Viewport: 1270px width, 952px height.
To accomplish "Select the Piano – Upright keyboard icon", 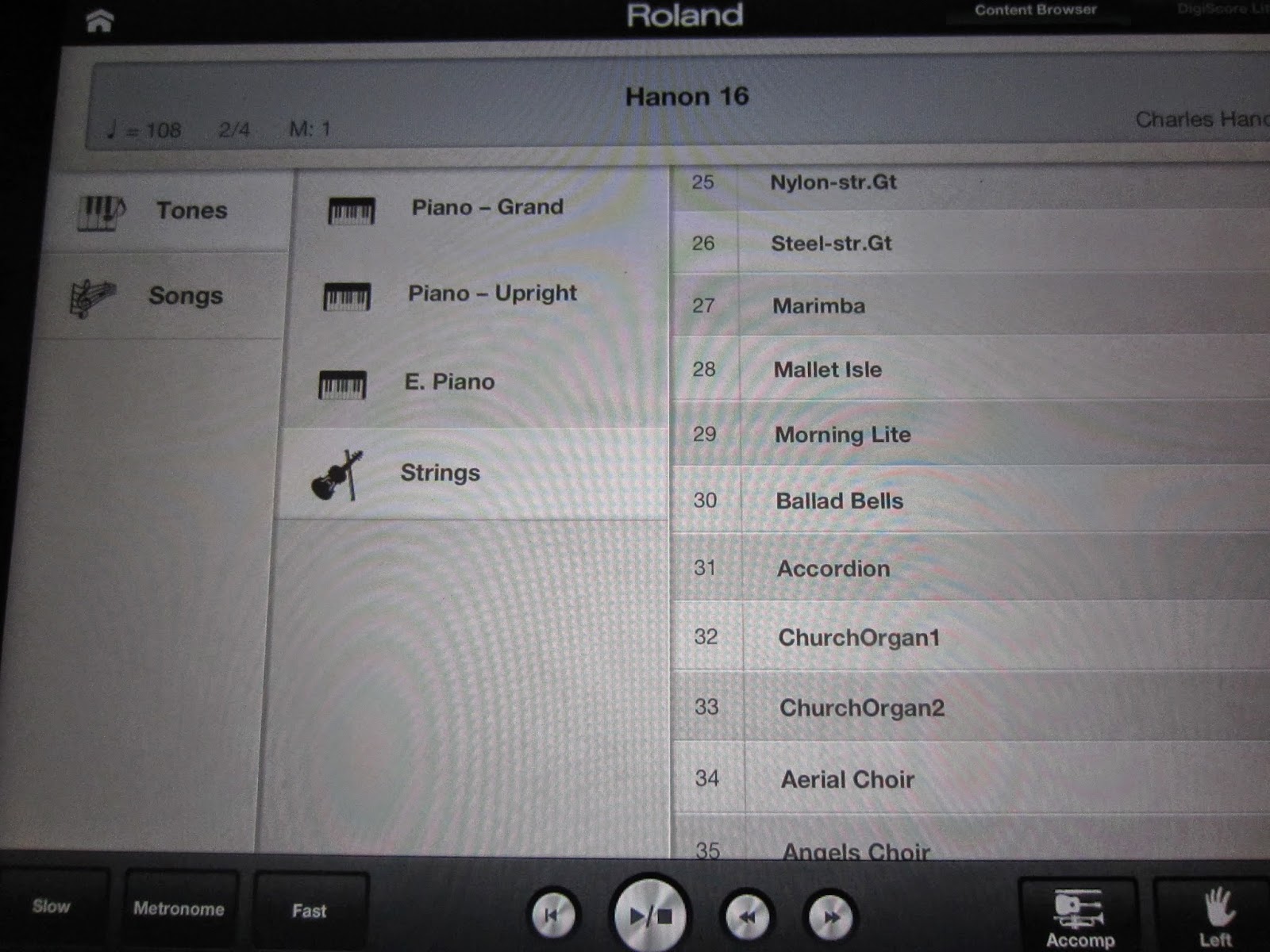I will [347, 297].
